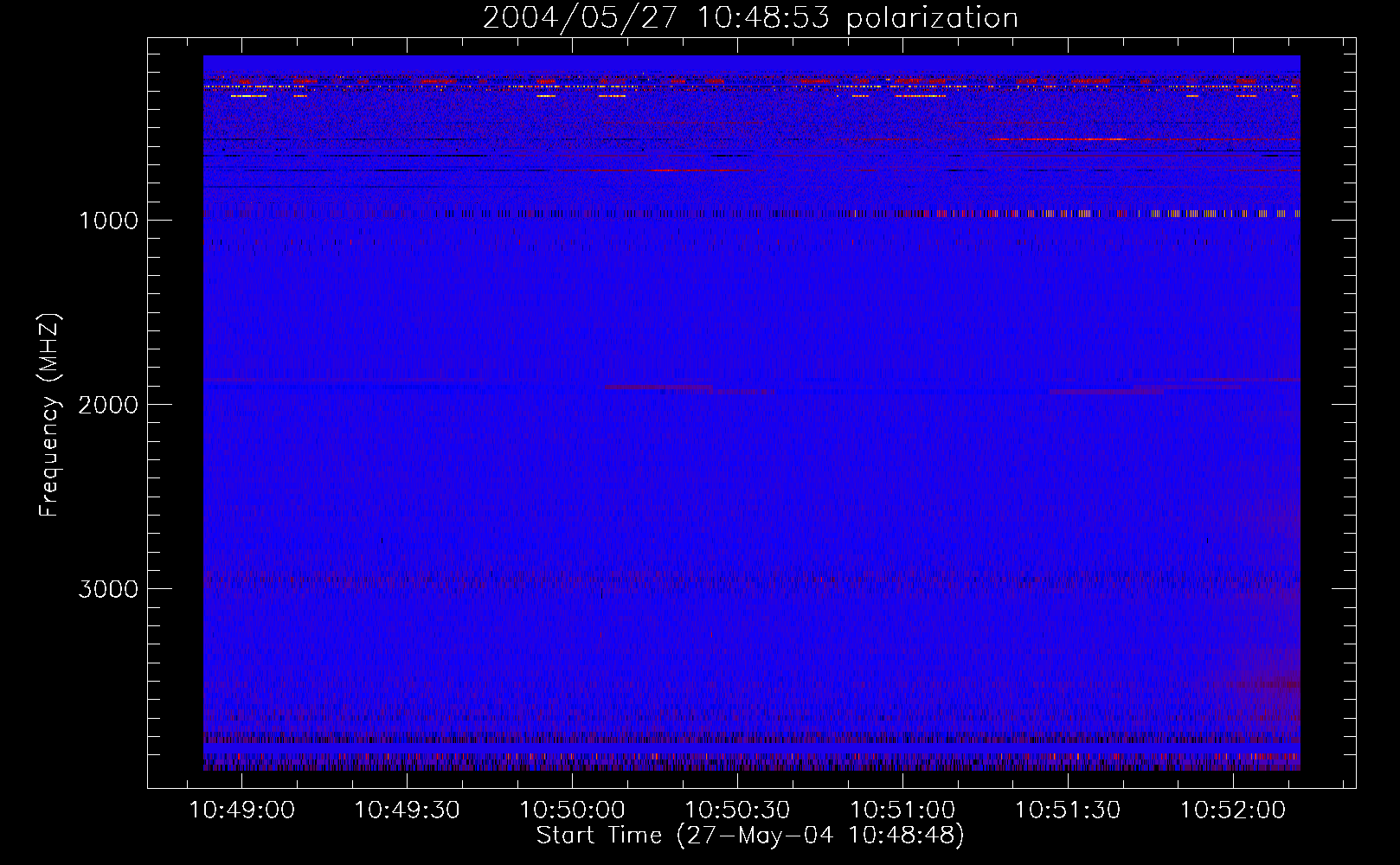This screenshot has width=1400, height=865.
Task: Click the 'Start Time (27-May-04 10:48:48)' label
Action: 750,836
